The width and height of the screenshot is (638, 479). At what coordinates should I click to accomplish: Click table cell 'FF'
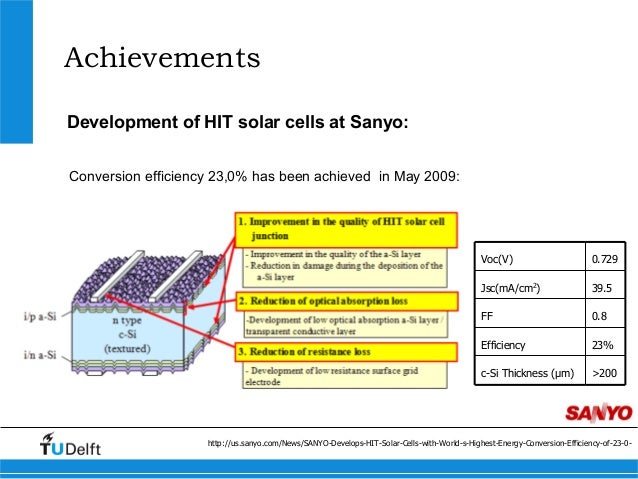pyautogui.click(x=530, y=314)
